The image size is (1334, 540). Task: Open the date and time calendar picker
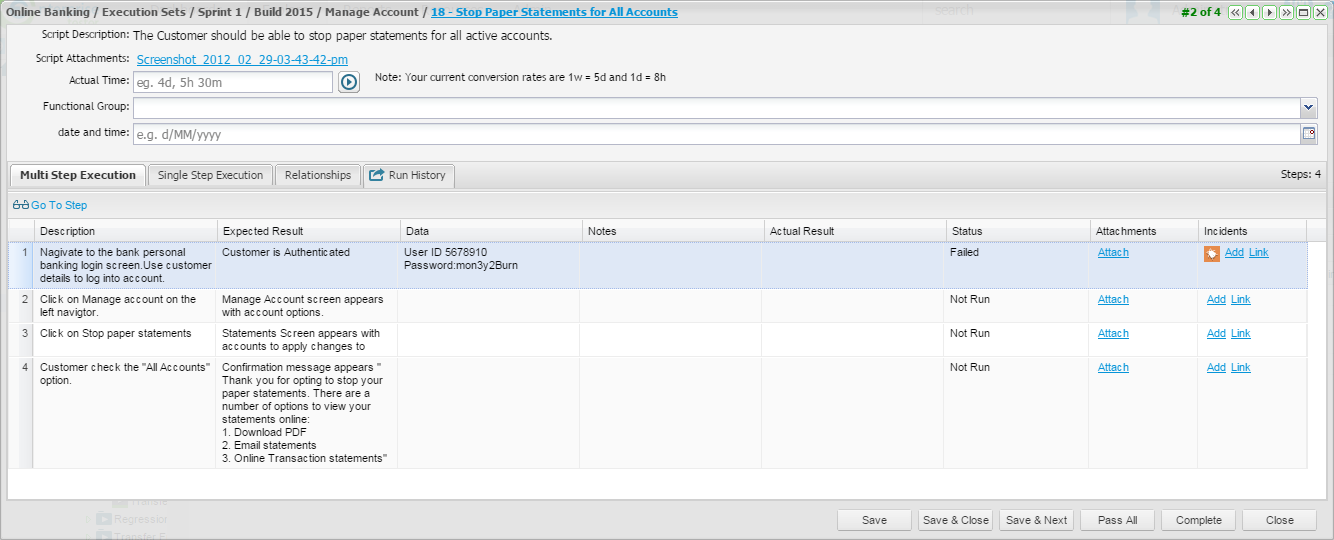[1308, 134]
